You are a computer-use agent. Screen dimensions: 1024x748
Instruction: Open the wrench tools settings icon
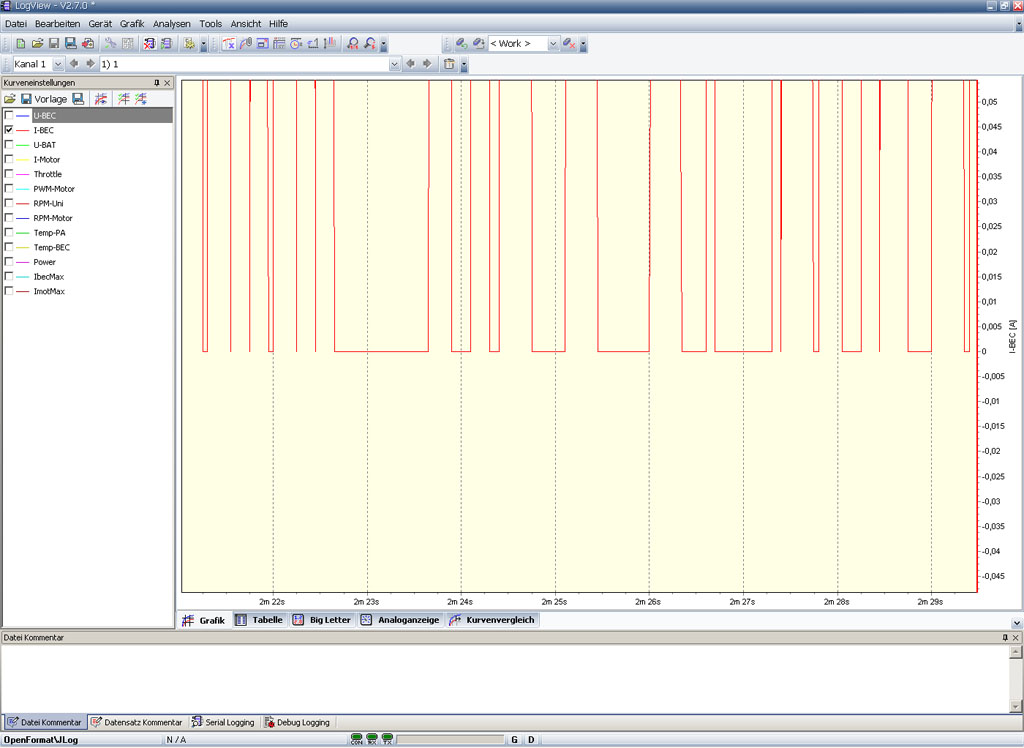[x=110, y=44]
